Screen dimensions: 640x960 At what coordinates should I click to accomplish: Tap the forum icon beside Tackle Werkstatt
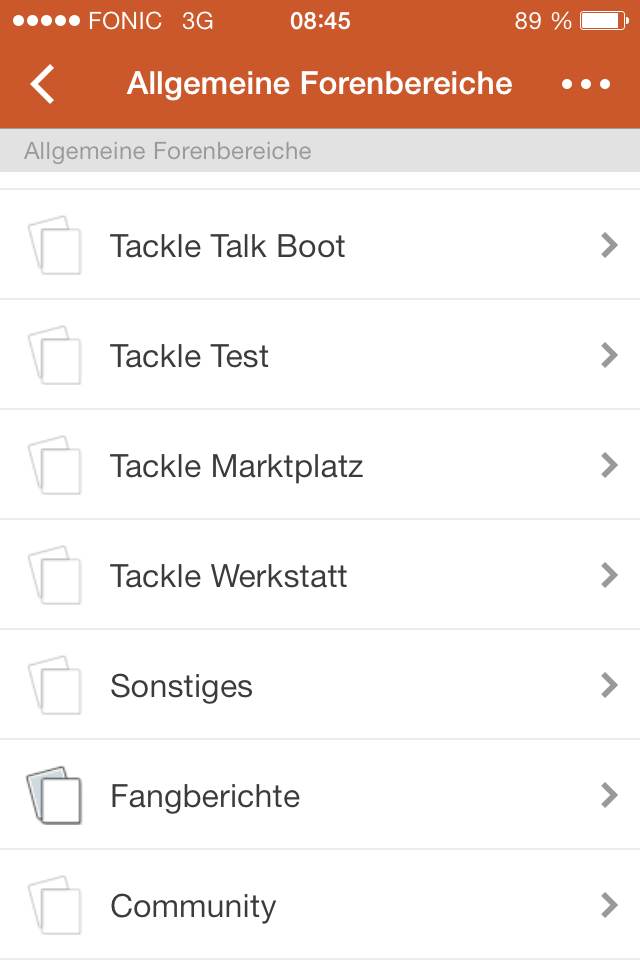tap(55, 575)
